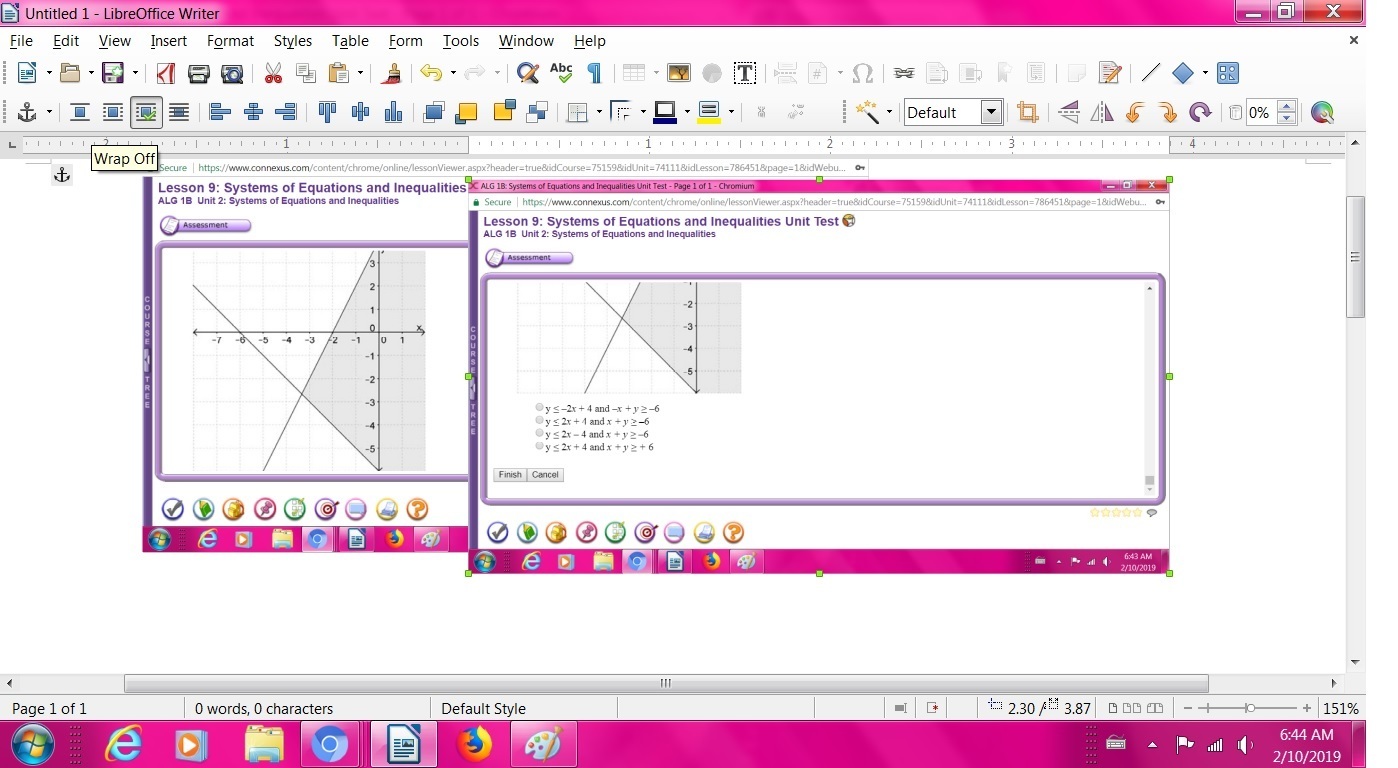
Task: Click the Bring to Front icon
Action: click(433, 113)
